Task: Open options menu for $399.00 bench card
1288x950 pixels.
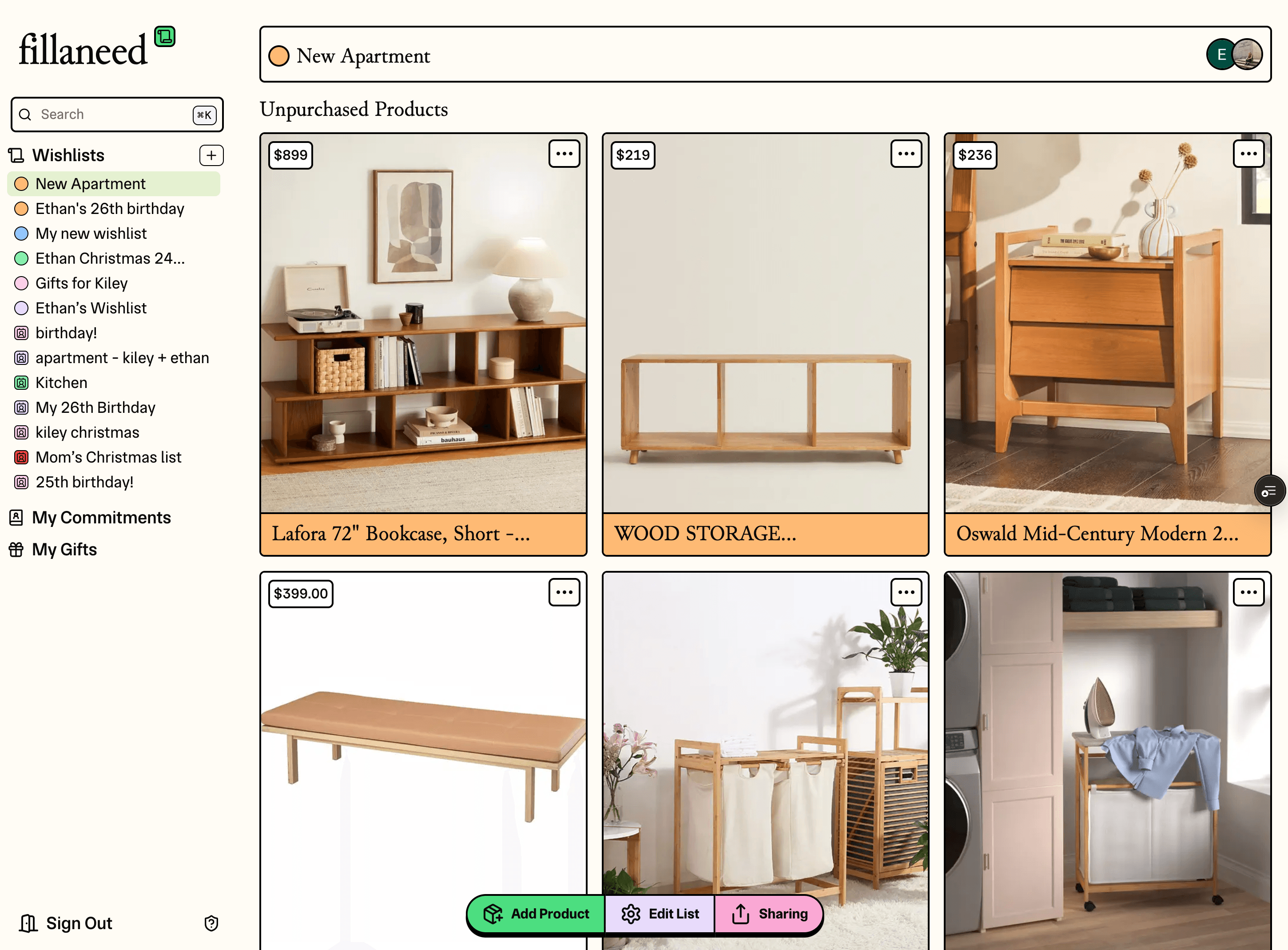Action: [x=564, y=592]
